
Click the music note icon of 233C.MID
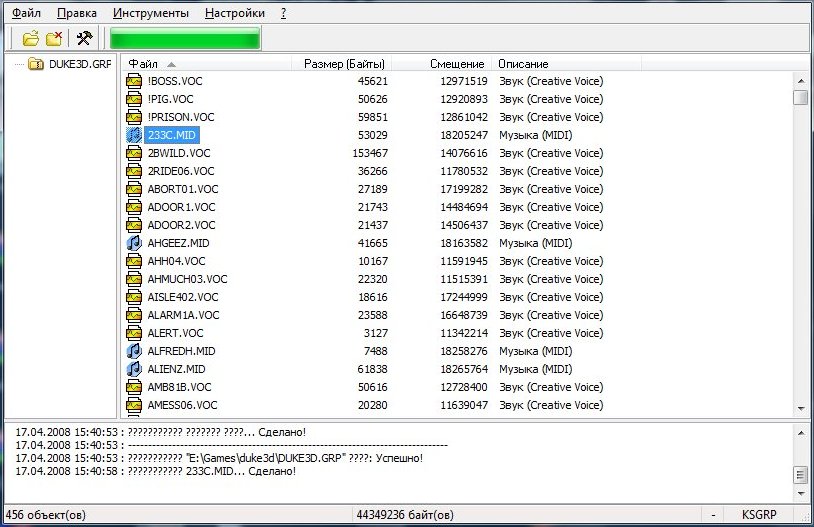point(134,135)
